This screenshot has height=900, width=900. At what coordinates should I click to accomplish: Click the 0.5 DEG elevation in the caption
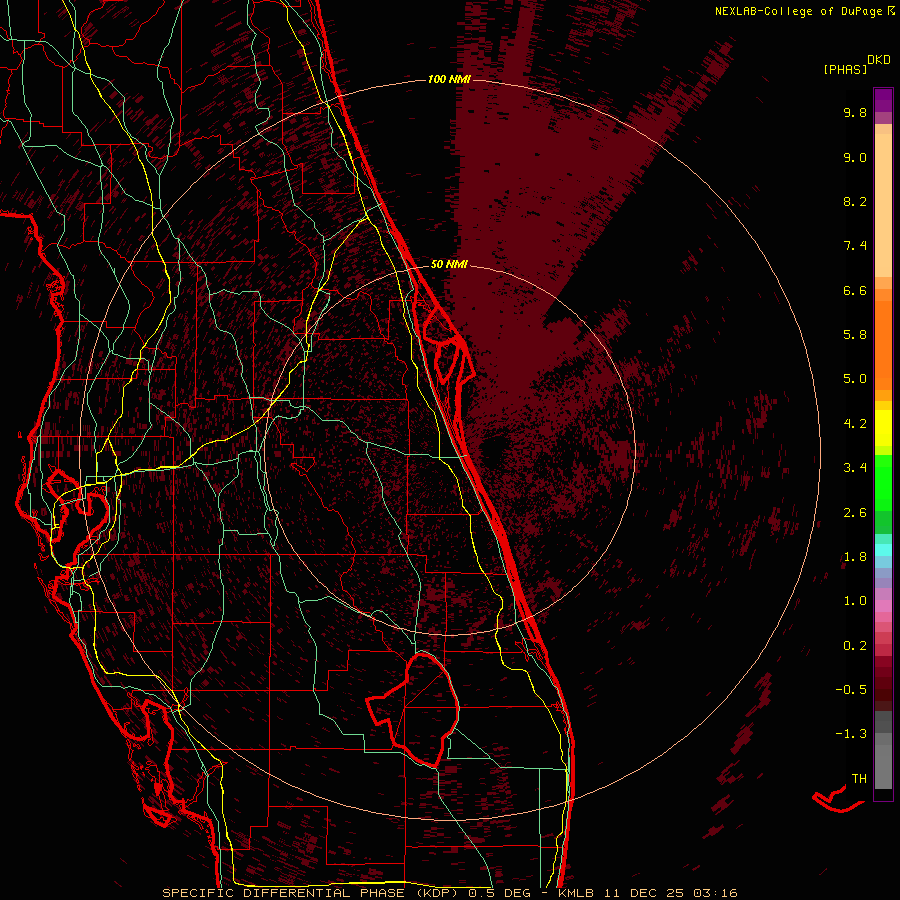pos(499,893)
